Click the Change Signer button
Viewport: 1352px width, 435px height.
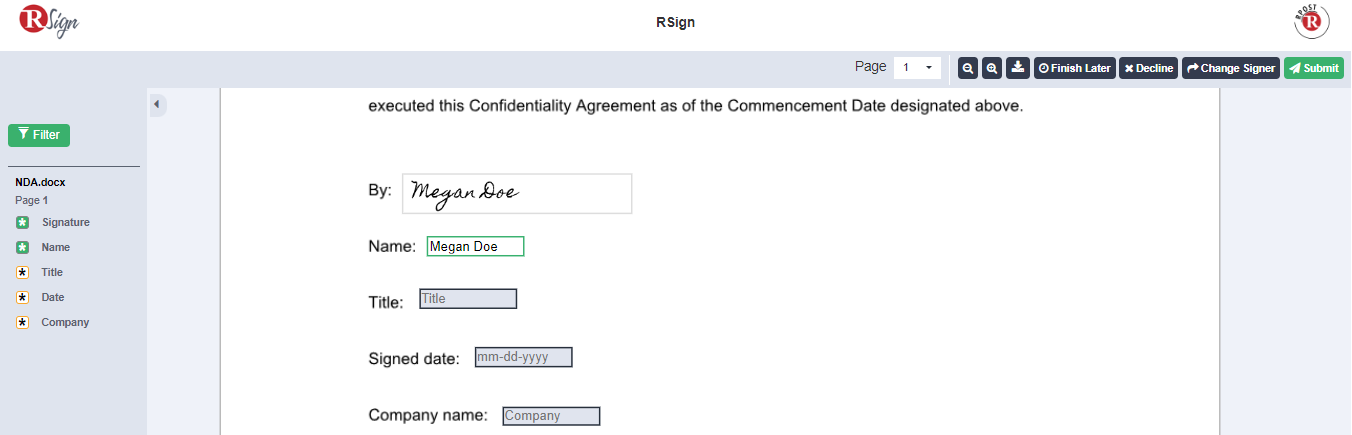point(1231,68)
